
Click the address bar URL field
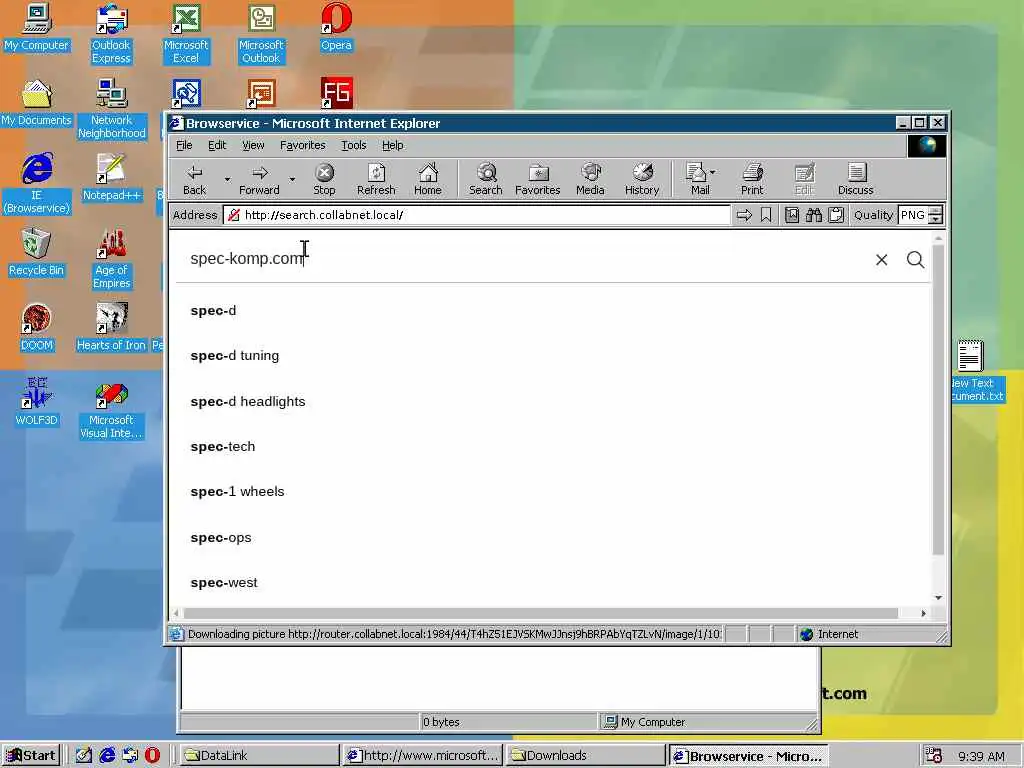pyautogui.click(x=477, y=215)
